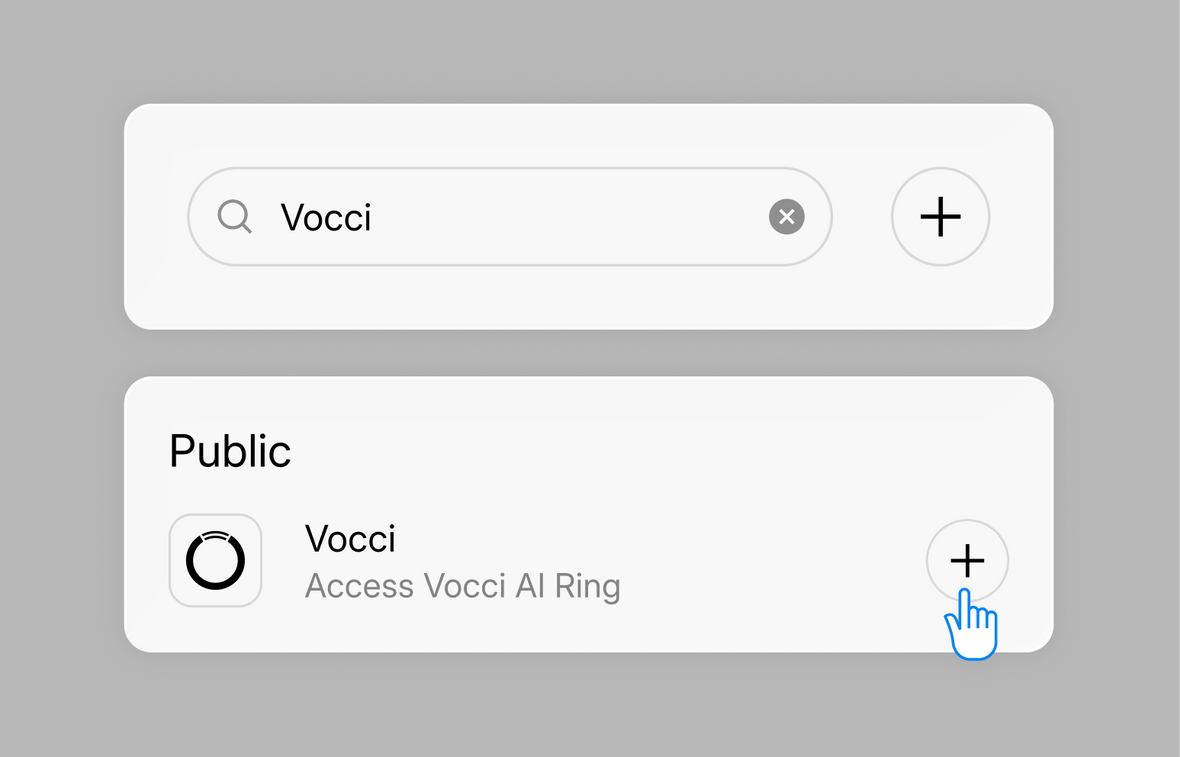Click the circular plus next to Access Vocci AI Ring
The height and width of the screenshot is (757, 1180).
click(x=967, y=561)
